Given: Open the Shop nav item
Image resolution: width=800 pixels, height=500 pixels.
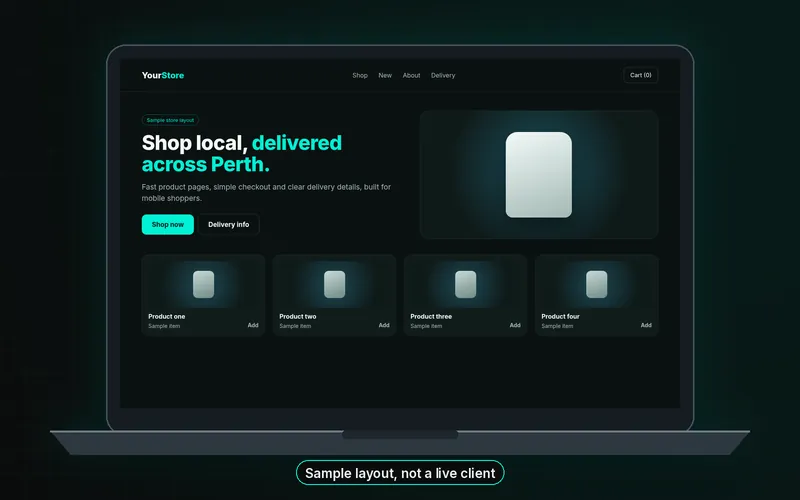Looking at the screenshot, I should click(360, 75).
